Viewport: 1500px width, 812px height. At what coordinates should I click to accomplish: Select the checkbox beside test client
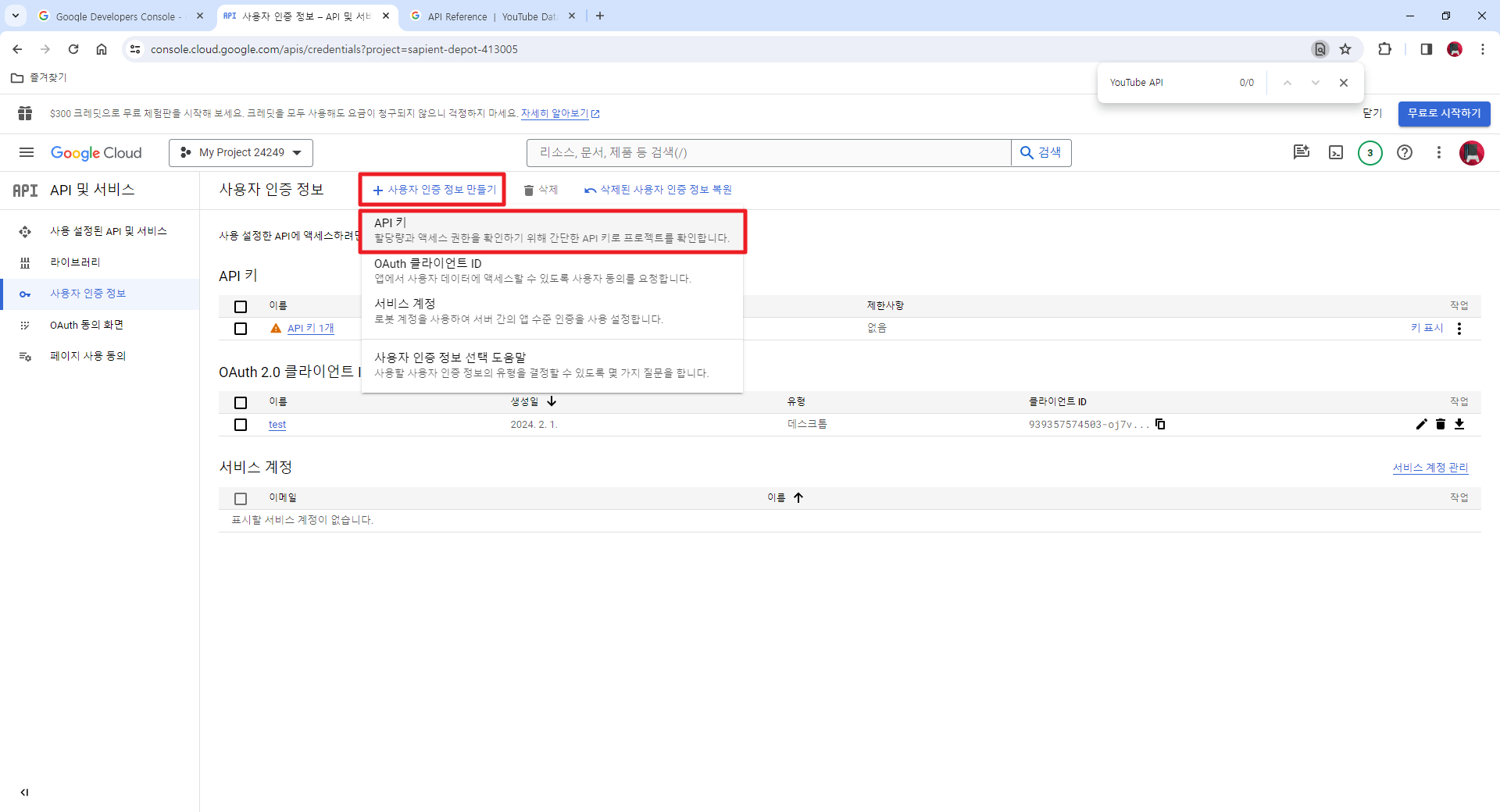241,425
